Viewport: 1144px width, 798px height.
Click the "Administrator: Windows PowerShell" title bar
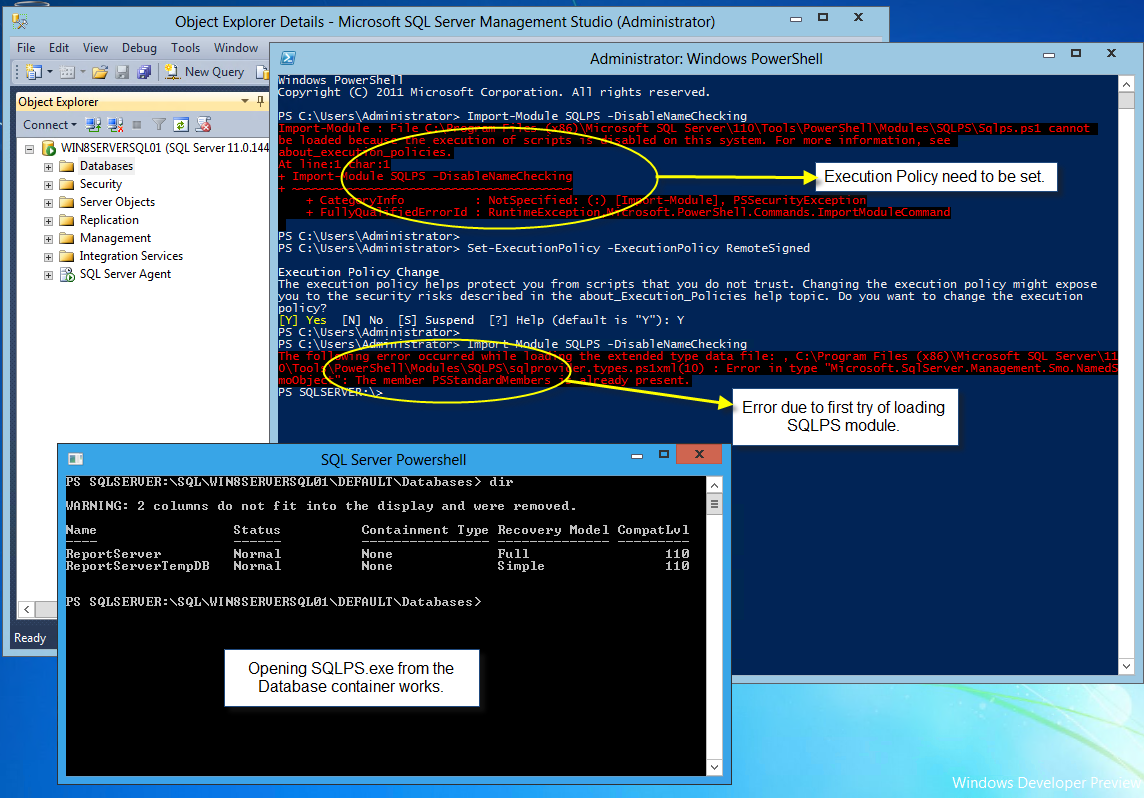click(x=706, y=58)
